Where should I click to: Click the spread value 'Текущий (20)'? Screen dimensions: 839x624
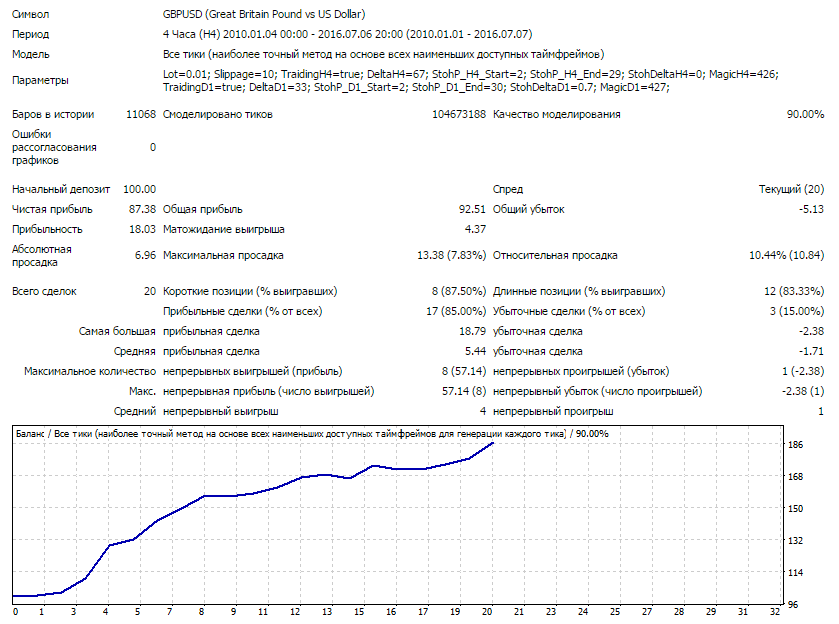[791, 189]
